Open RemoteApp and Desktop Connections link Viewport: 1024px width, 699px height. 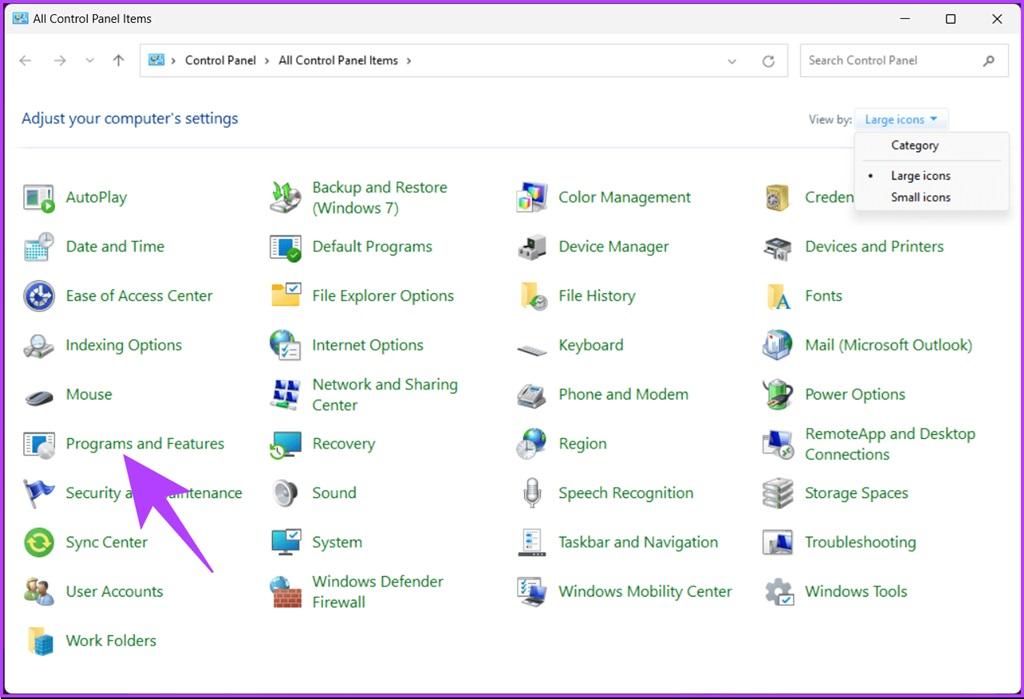coord(890,444)
